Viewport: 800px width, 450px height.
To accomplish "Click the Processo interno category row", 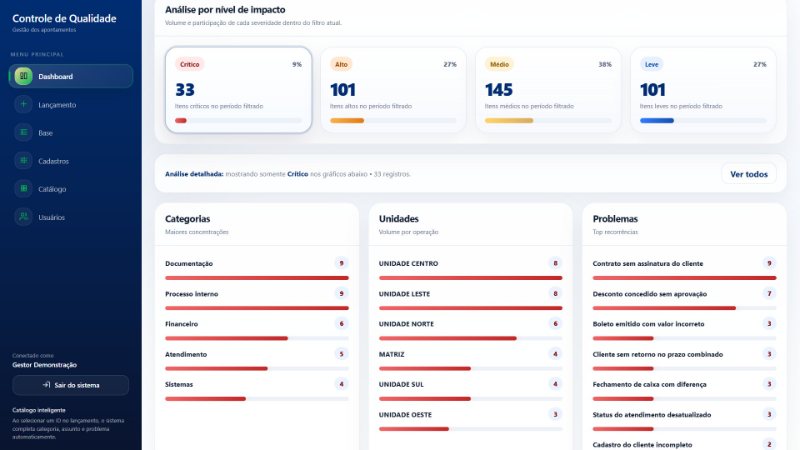I will (257, 300).
